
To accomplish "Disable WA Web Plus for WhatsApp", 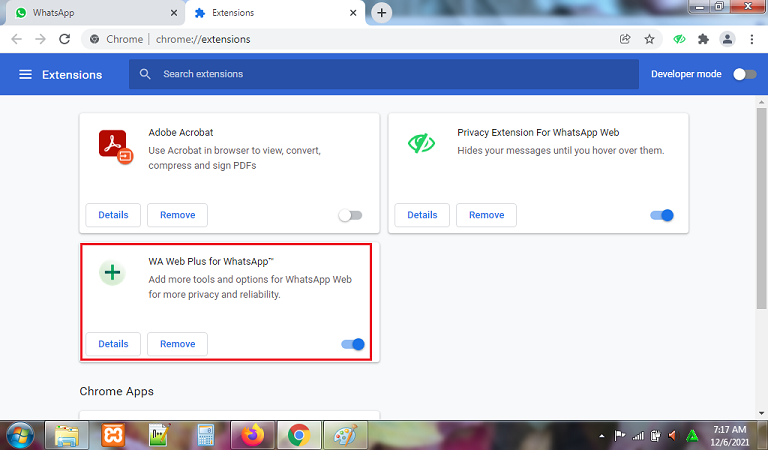I will tap(353, 344).
